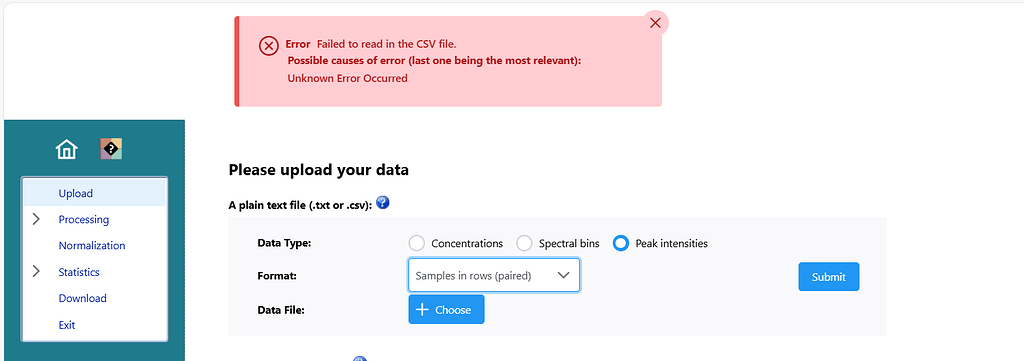Choose the Peak intensities radio option

pyautogui.click(x=621, y=243)
